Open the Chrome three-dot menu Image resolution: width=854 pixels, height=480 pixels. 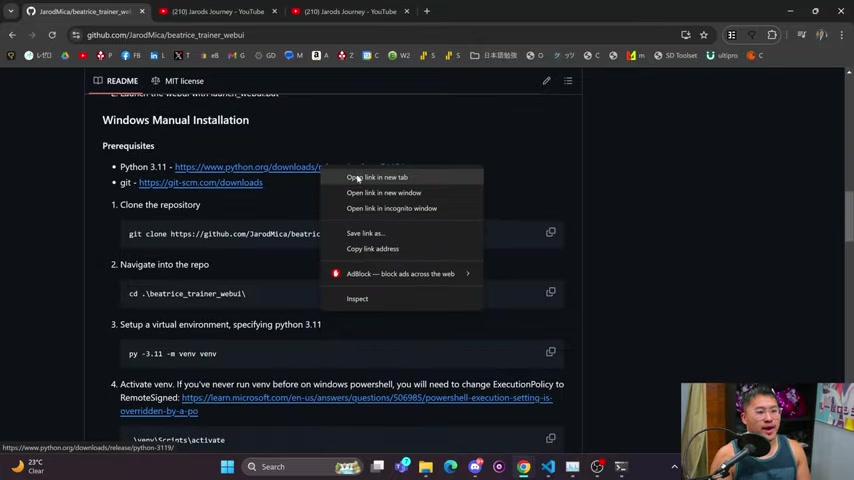coord(841,35)
